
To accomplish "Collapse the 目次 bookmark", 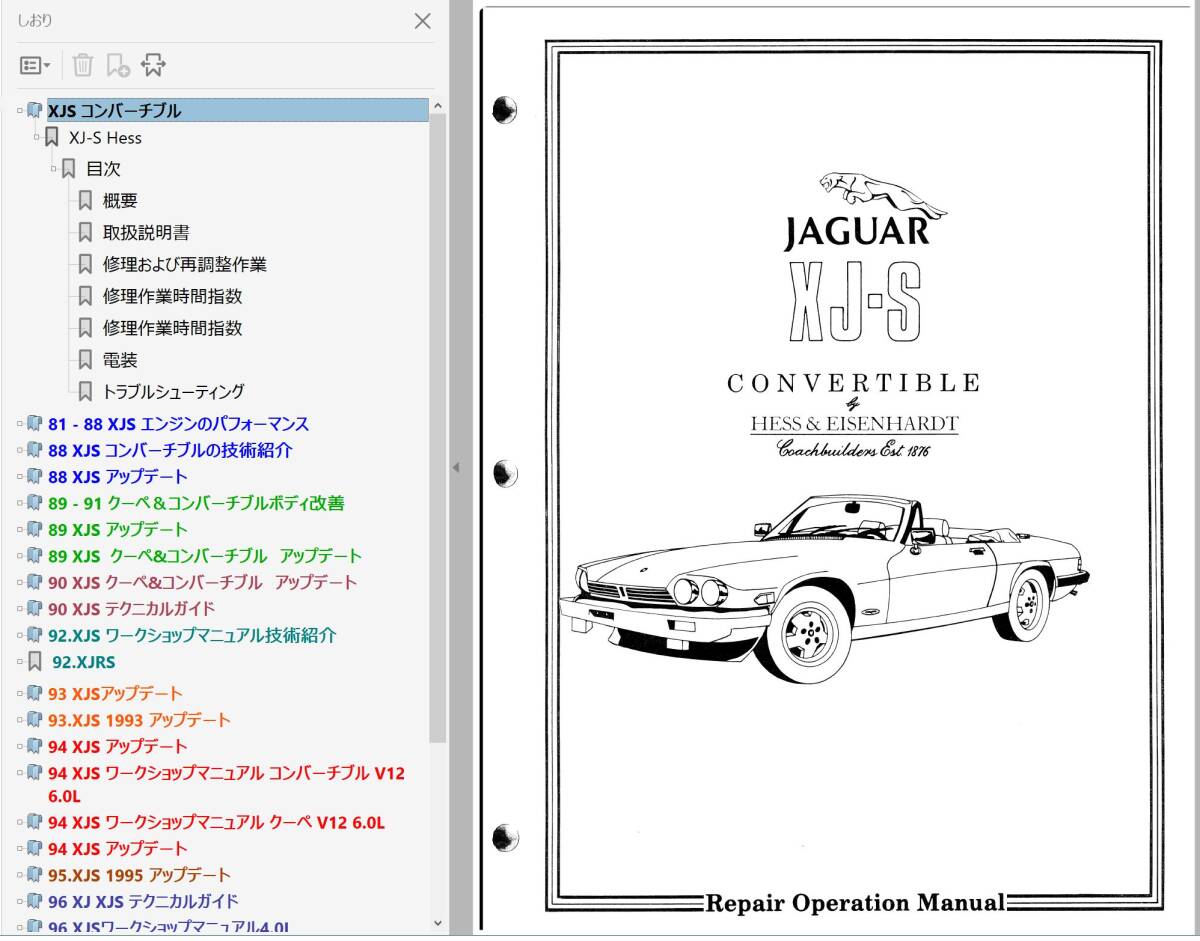I will tap(55, 169).
